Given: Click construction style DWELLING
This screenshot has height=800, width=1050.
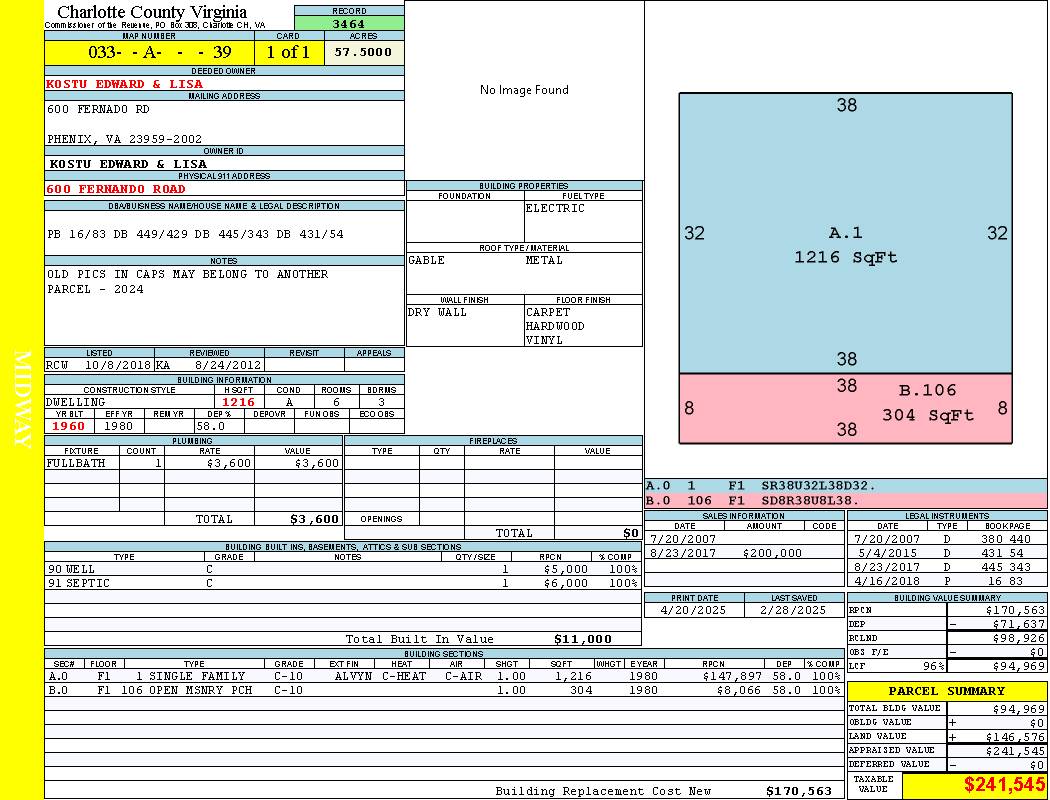Looking at the screenshot, I should point(75,402).
